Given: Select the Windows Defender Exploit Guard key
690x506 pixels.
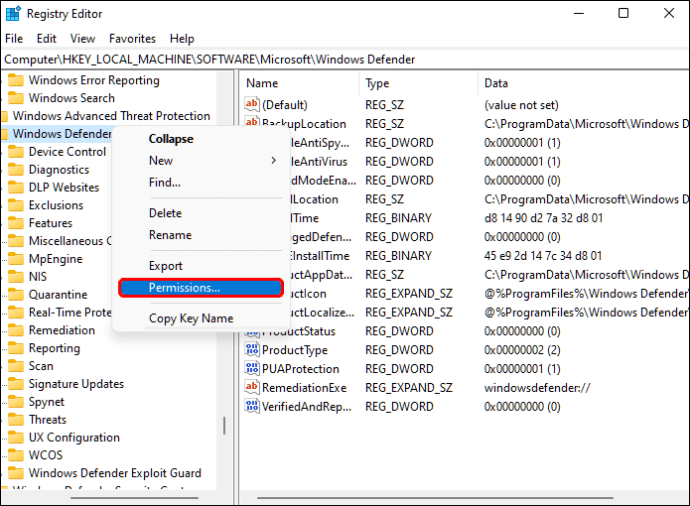Looking at the screenshot, I should pos(114,473).
